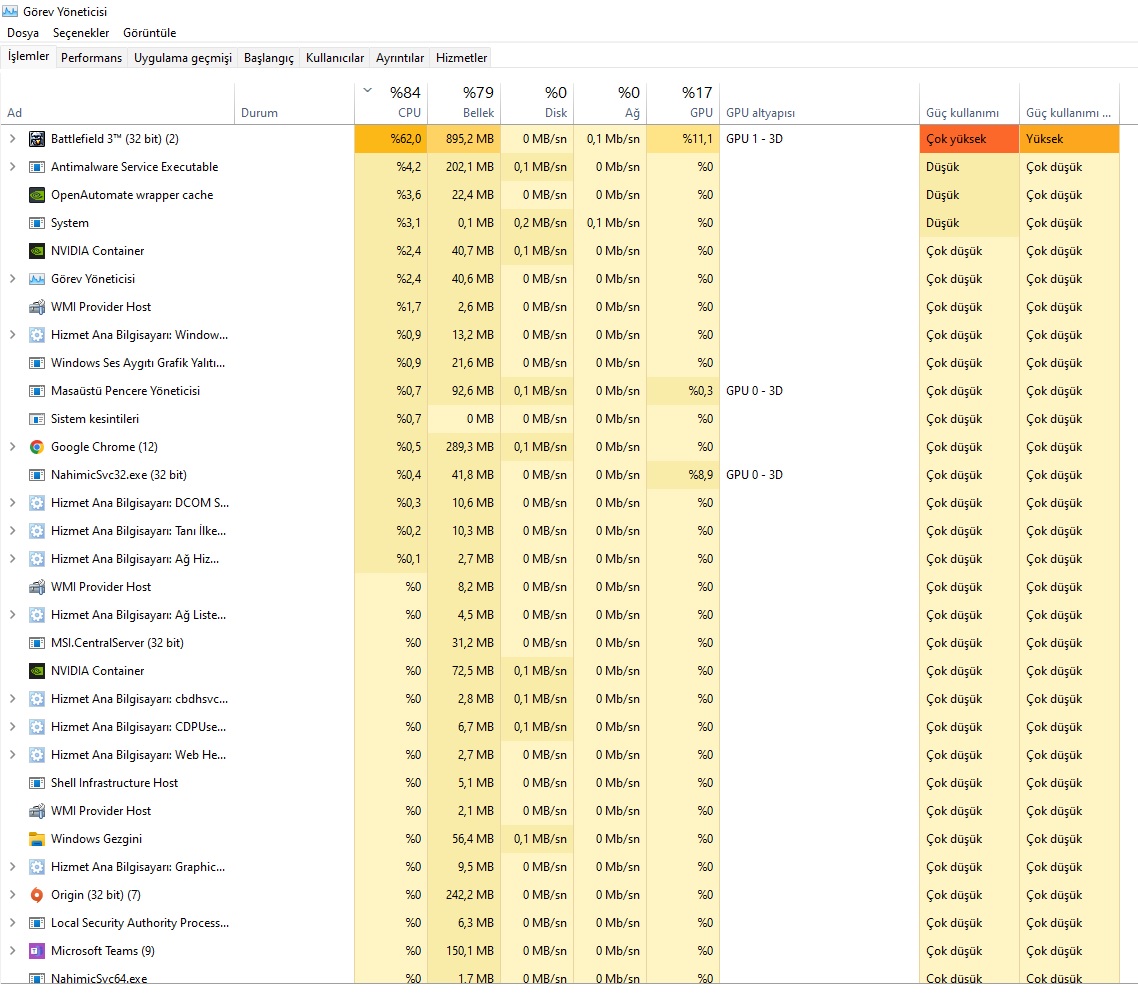This screenshot has height=994, width=1138.
Task: Switch to the Ayrıntılar tab
Action: point(400,57)
